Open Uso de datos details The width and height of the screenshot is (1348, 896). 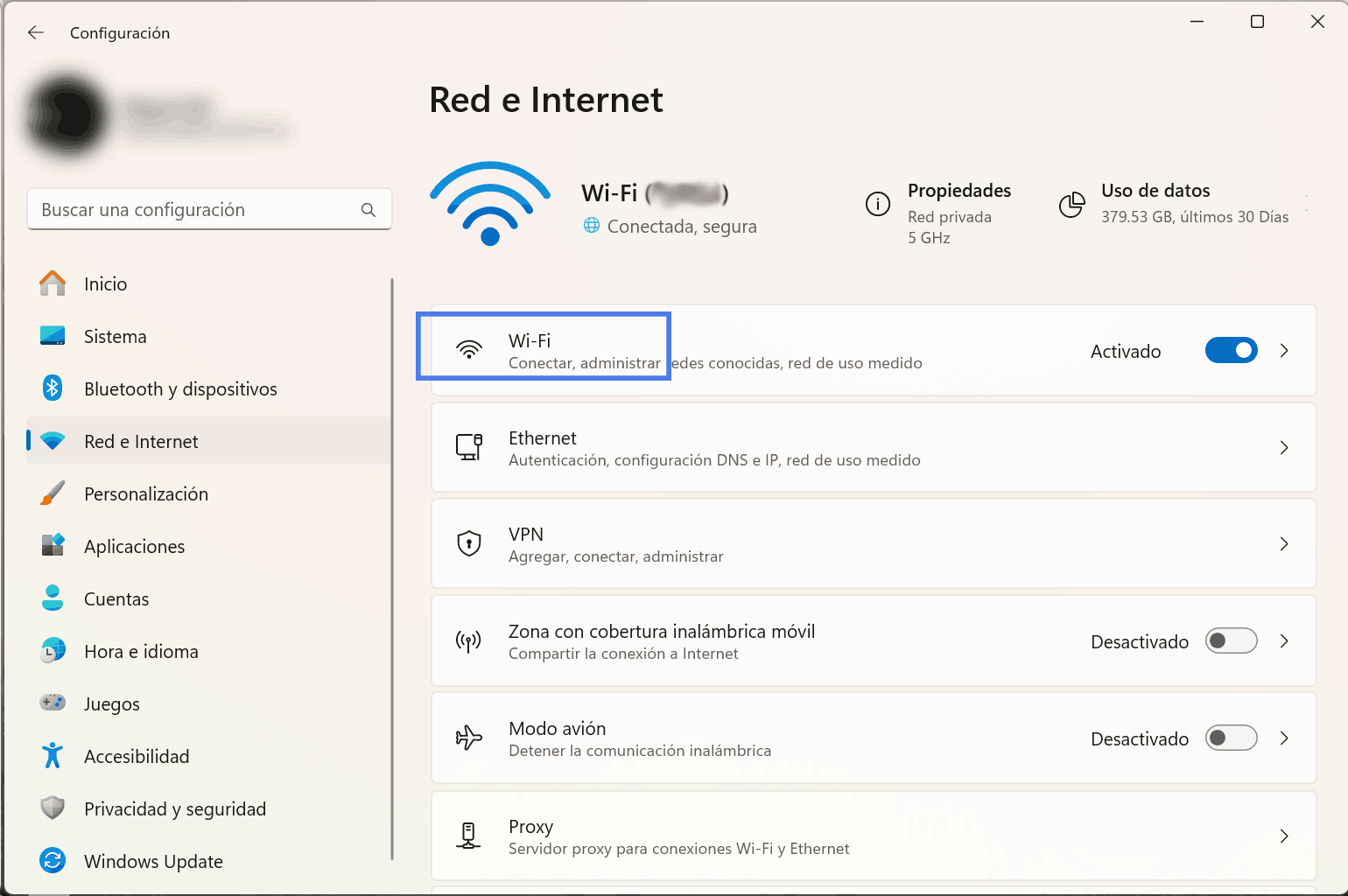coord(1155,192)
